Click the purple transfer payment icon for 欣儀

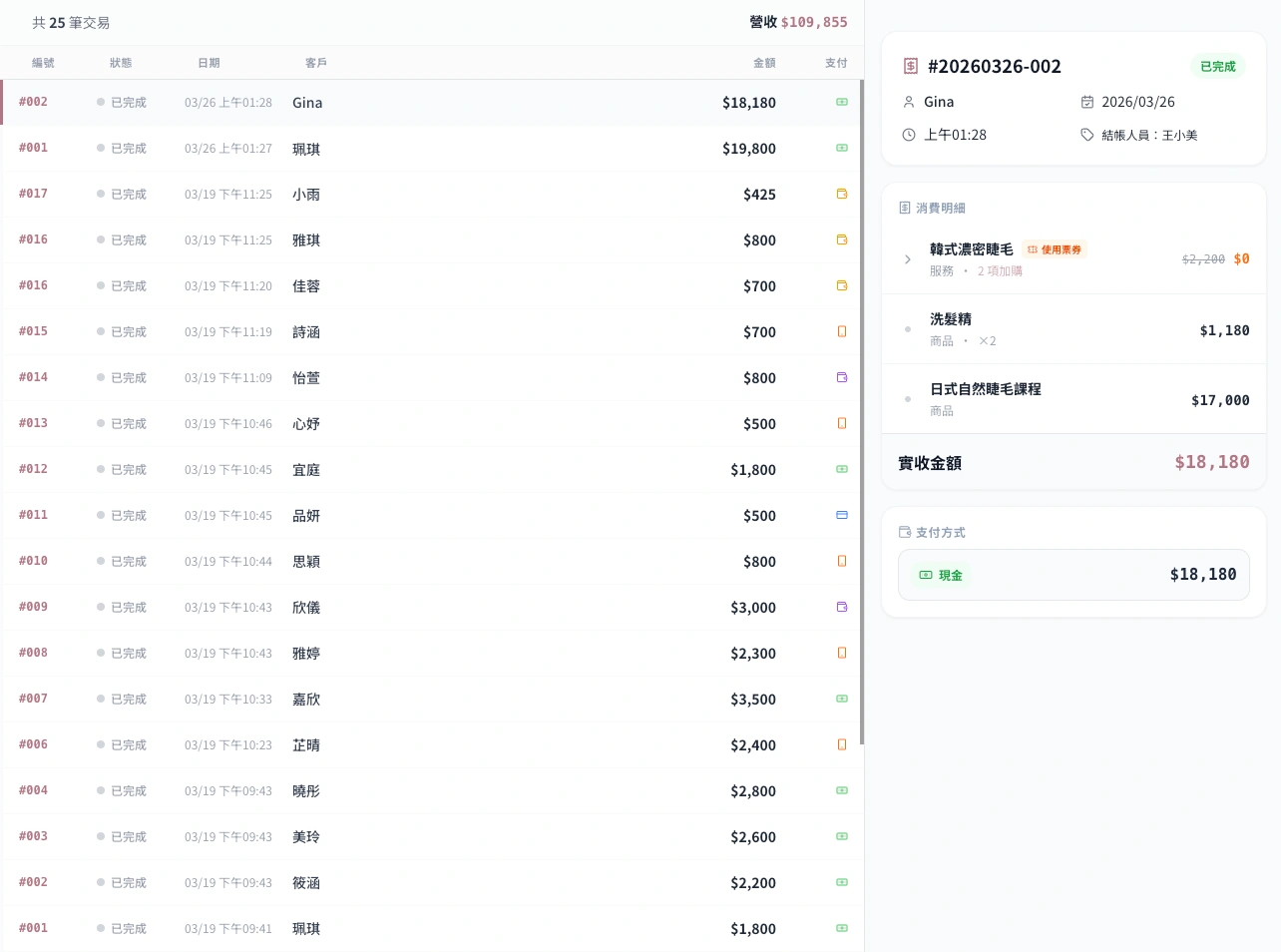pos(841,607)
